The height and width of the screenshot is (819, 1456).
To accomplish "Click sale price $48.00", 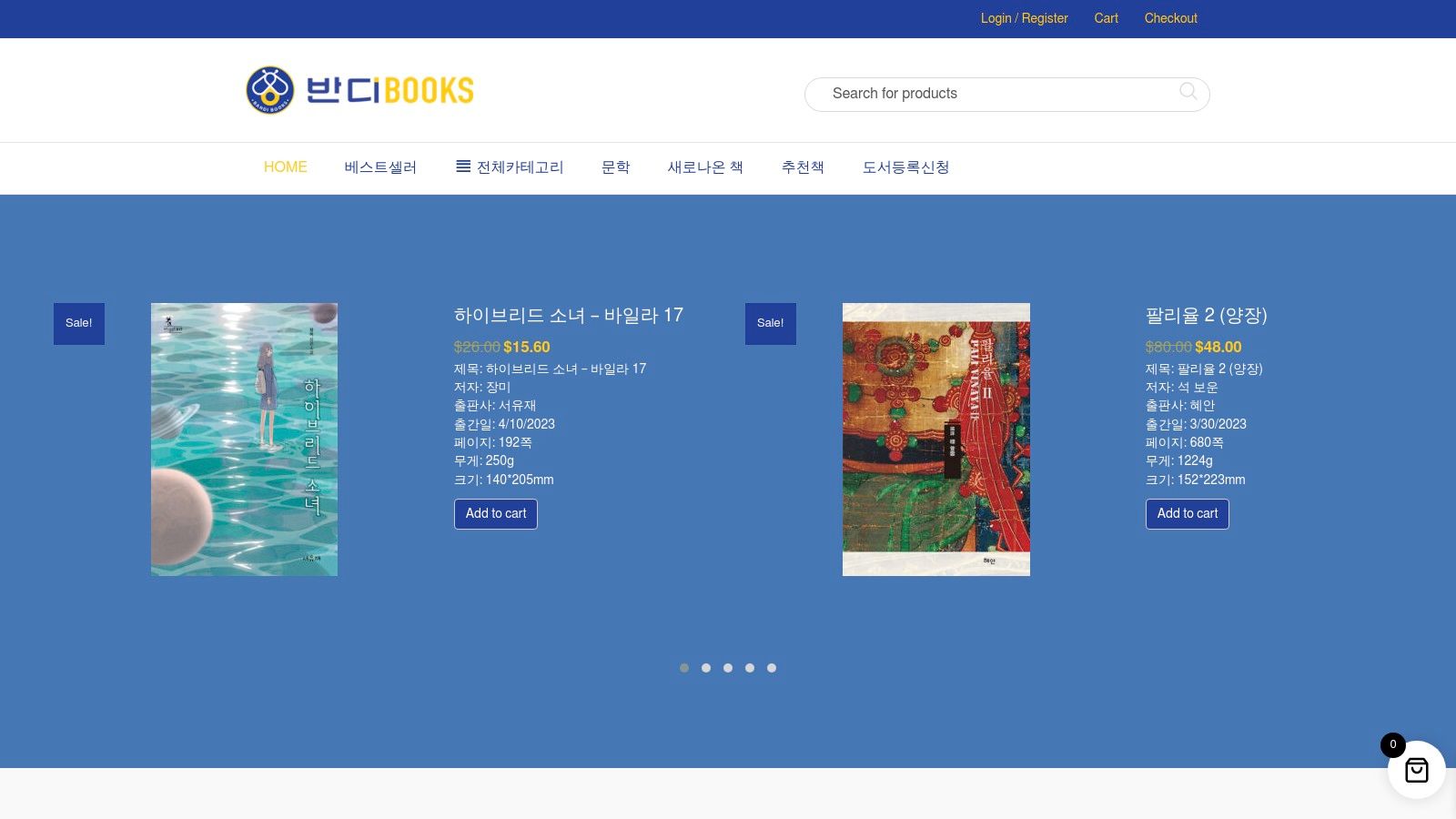I will [1218, 347].
